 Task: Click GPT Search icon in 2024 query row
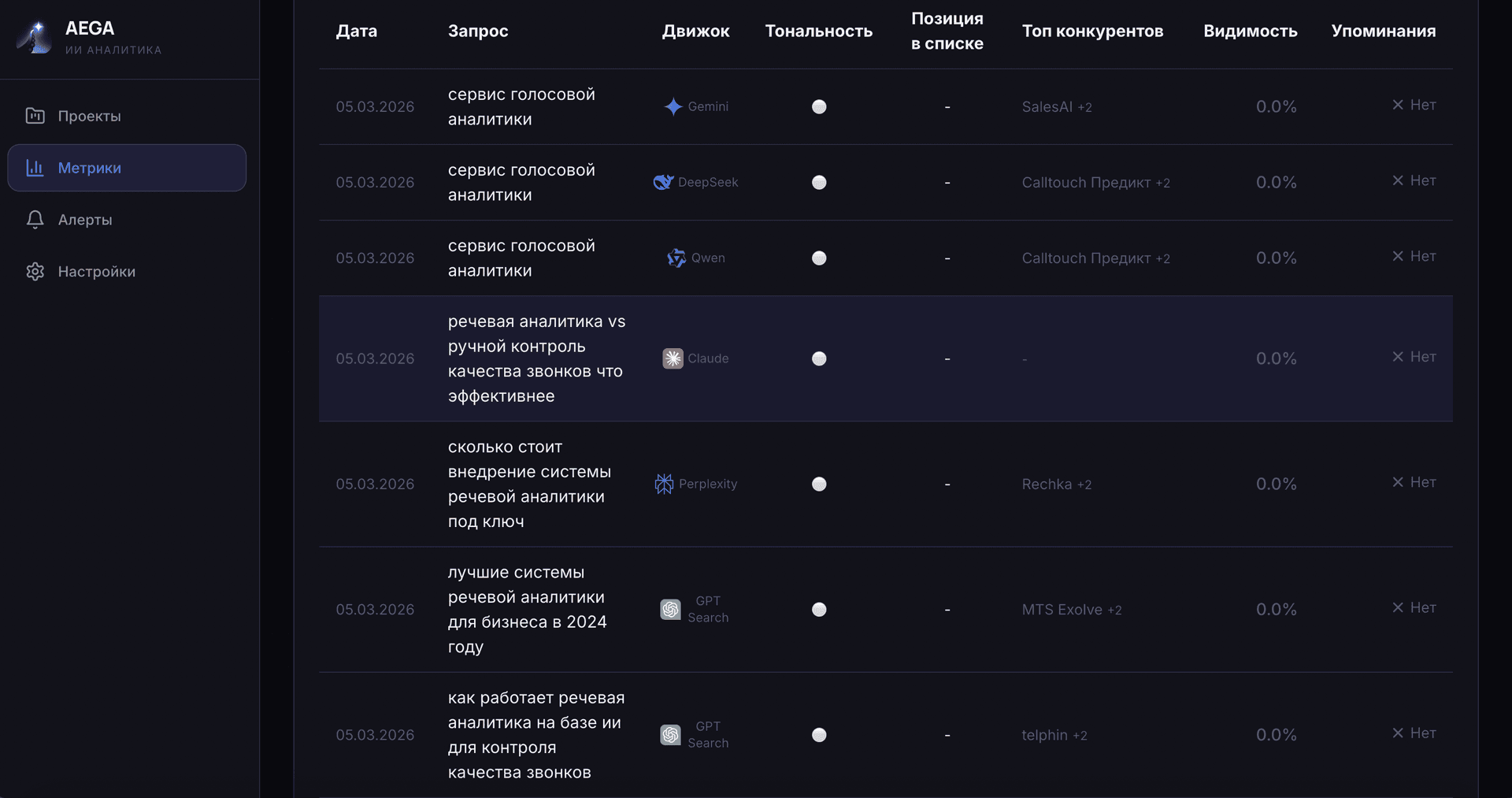click(670, 610)
